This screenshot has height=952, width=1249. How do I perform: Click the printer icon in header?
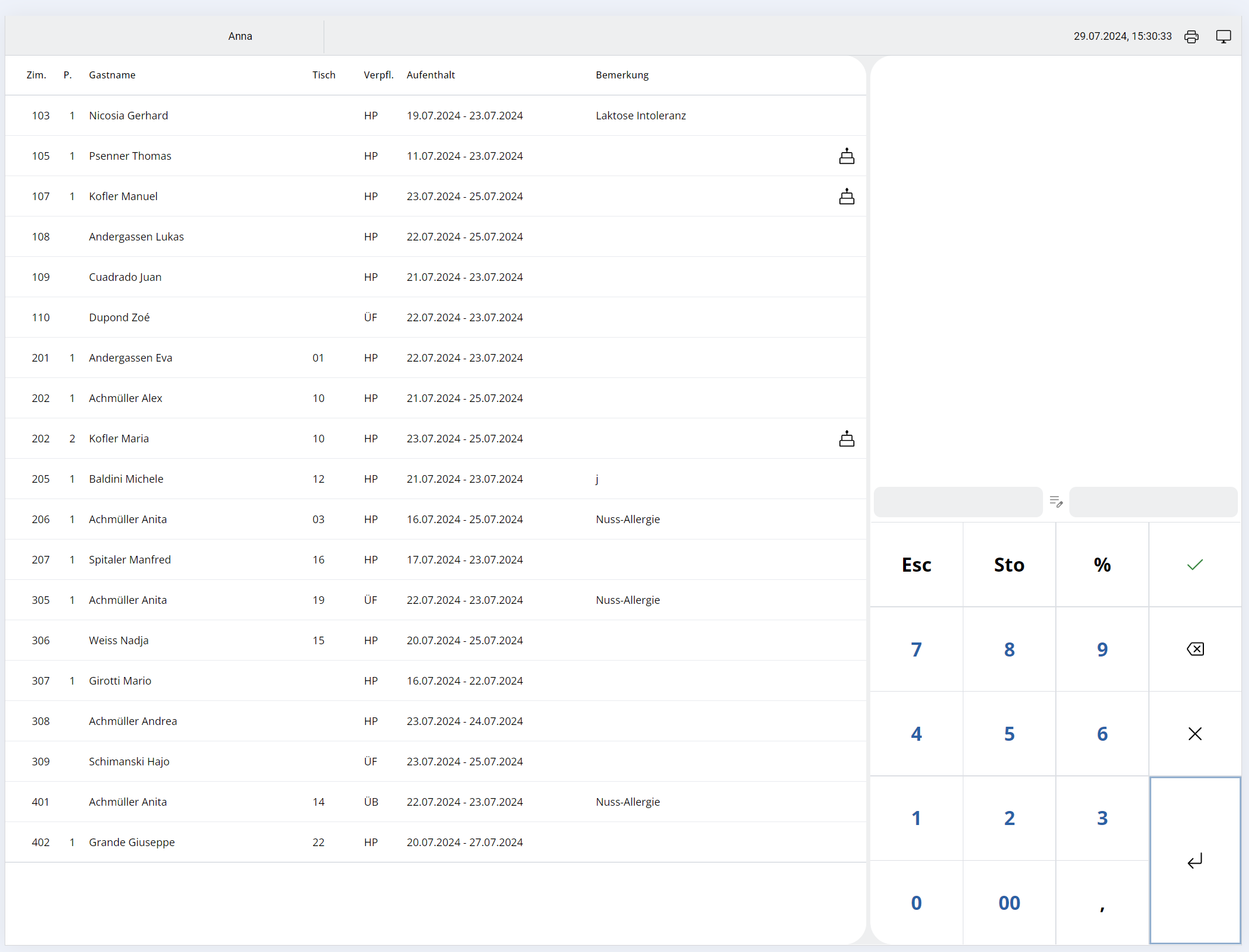coord(1191,37)
